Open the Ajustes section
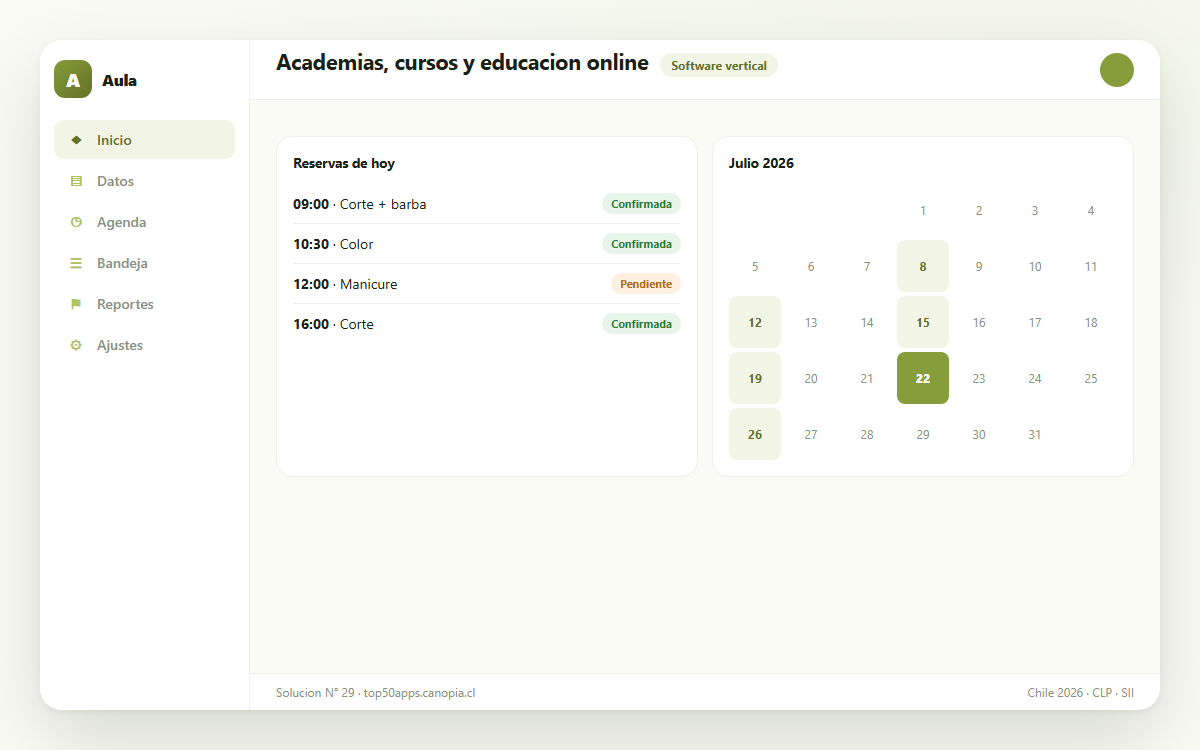This screenshot has height=750, width=1200. [x=144, y=345]
